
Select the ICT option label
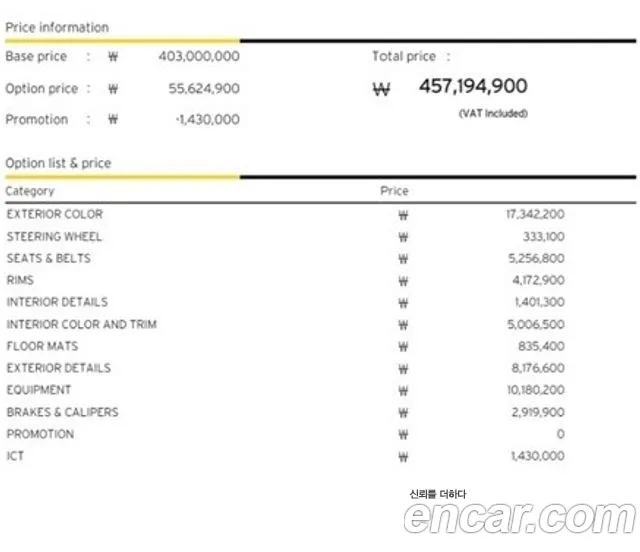pyautogui.click(x=15, y=456)
